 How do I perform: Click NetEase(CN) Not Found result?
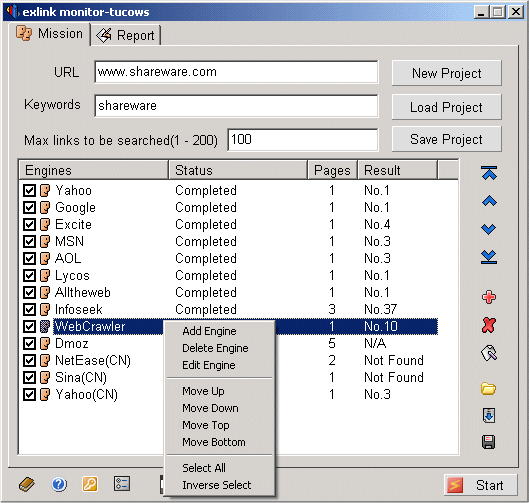tap(394, 360)
